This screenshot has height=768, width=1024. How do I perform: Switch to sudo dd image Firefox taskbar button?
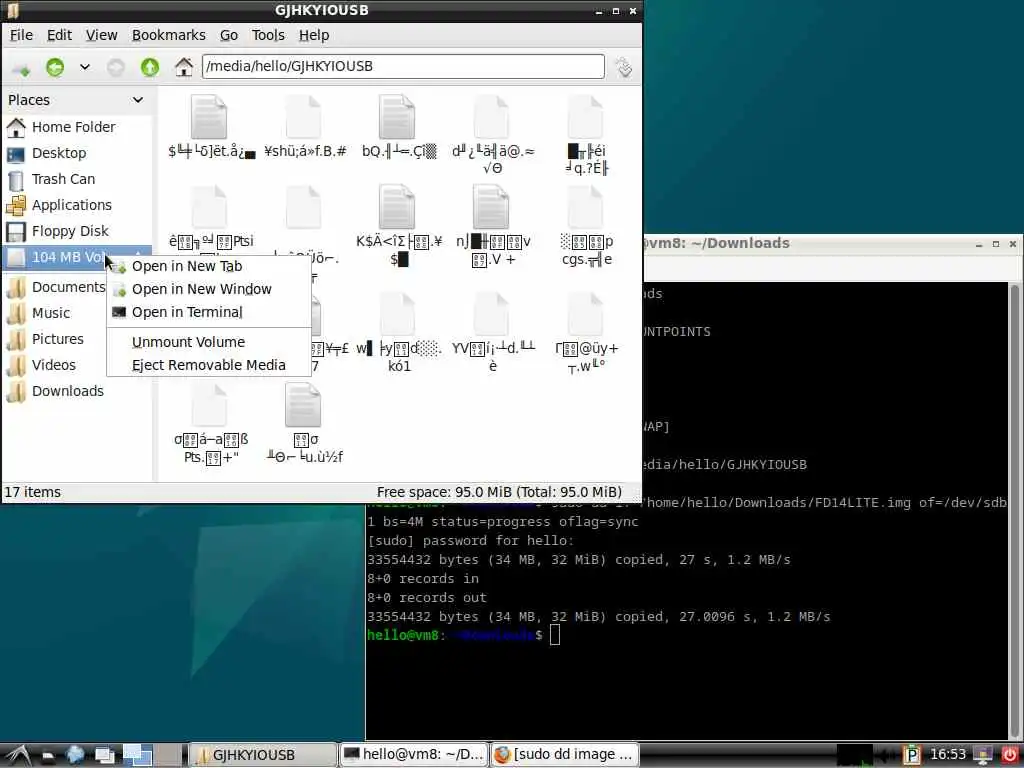coord(565,755)
